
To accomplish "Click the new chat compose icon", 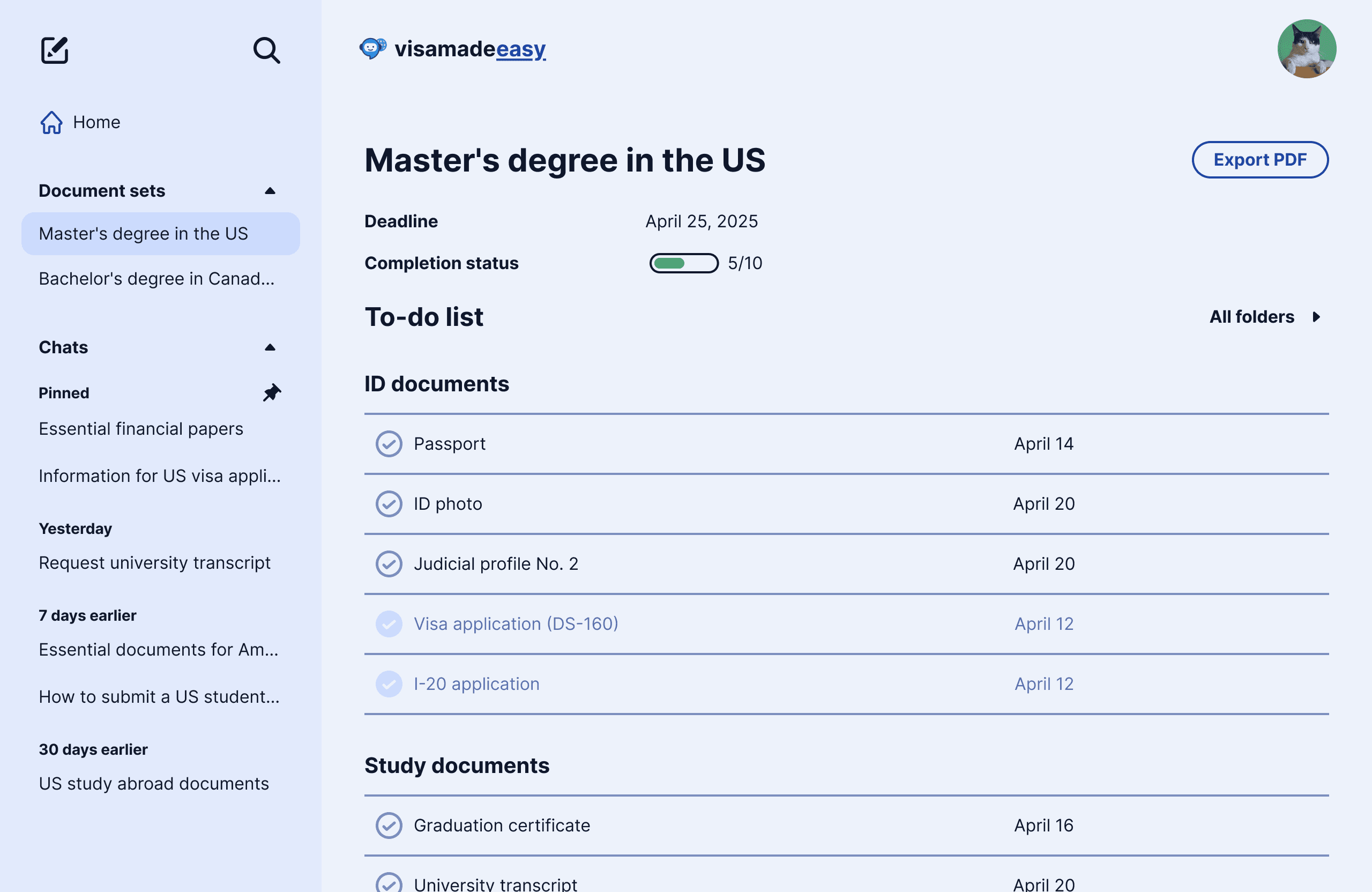I will 55,50.
